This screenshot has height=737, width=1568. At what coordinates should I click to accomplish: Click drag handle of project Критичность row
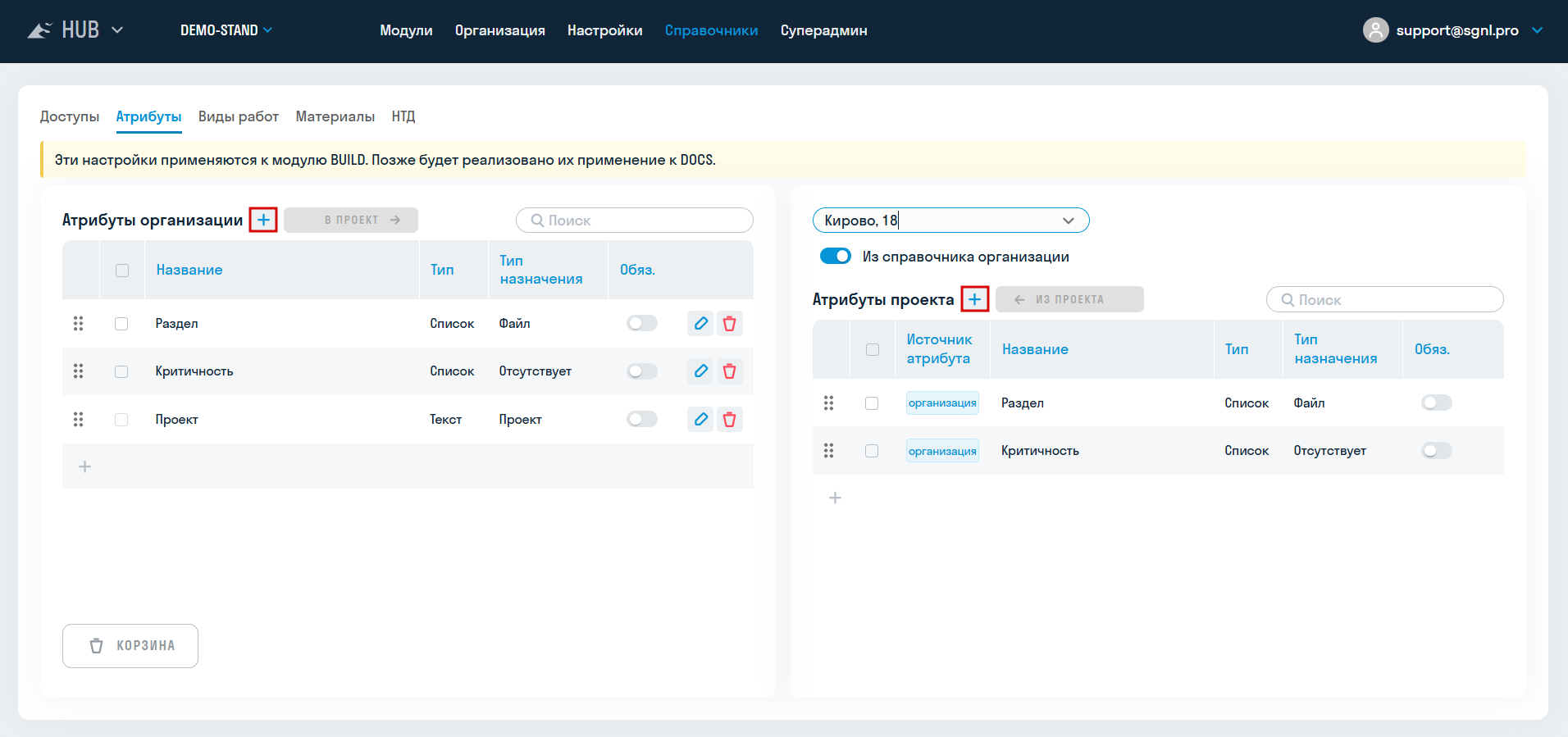829,451
